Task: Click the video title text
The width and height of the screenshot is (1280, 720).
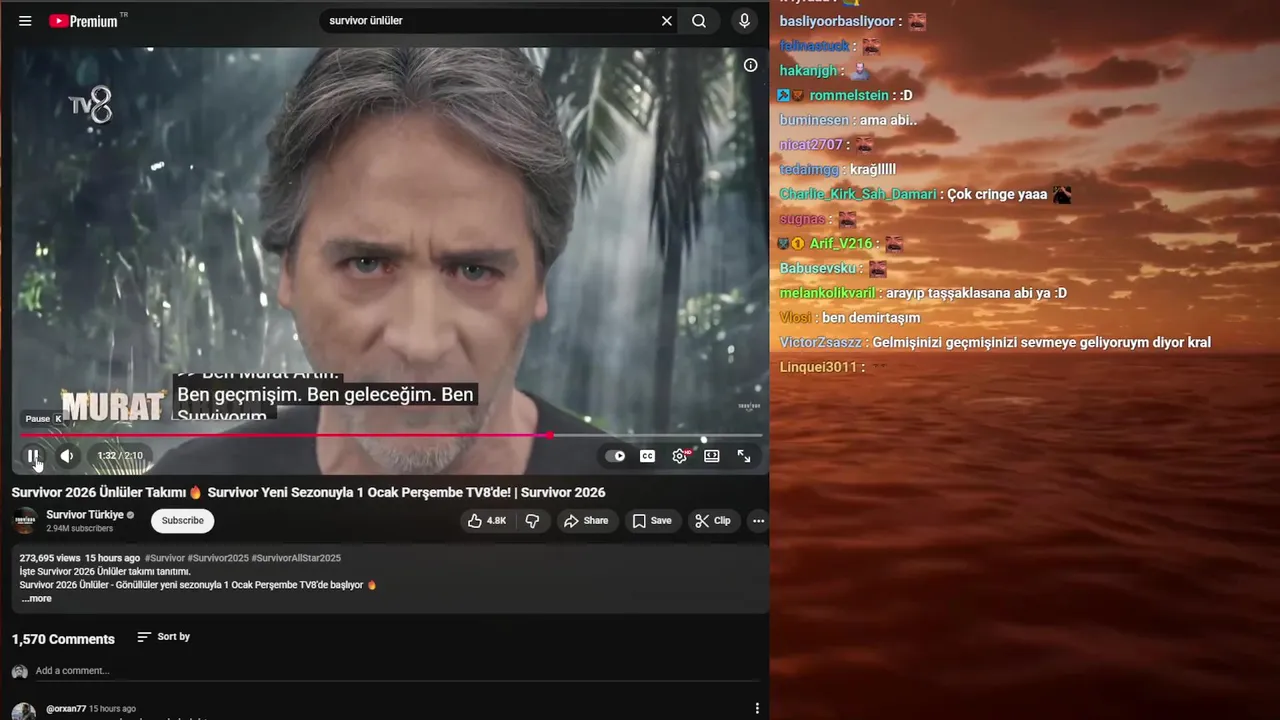Action: [x=308, y=492]
